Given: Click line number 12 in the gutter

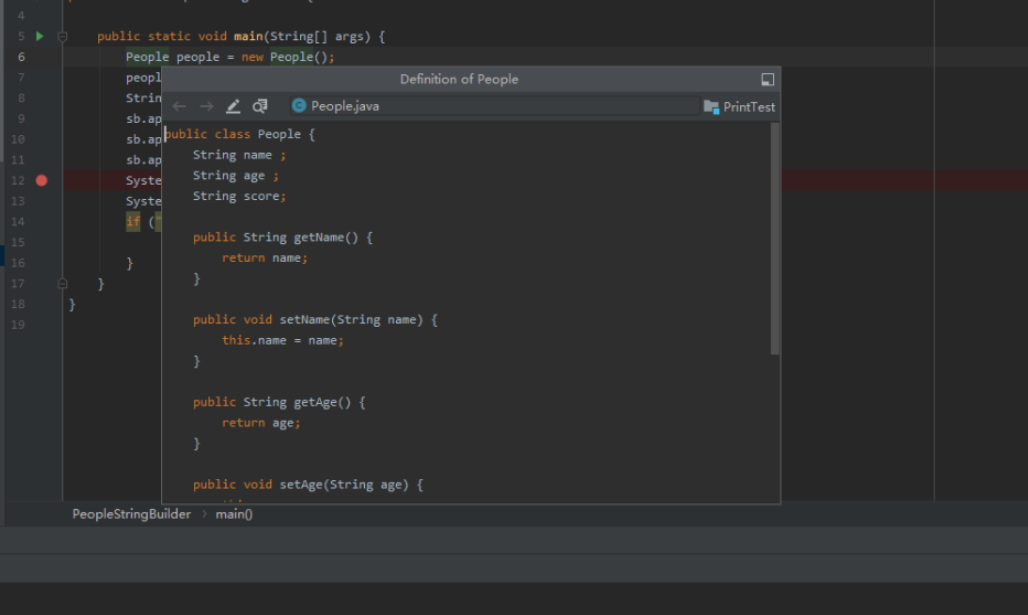Looking at the screenshot, I should click(x=18, y=180).
